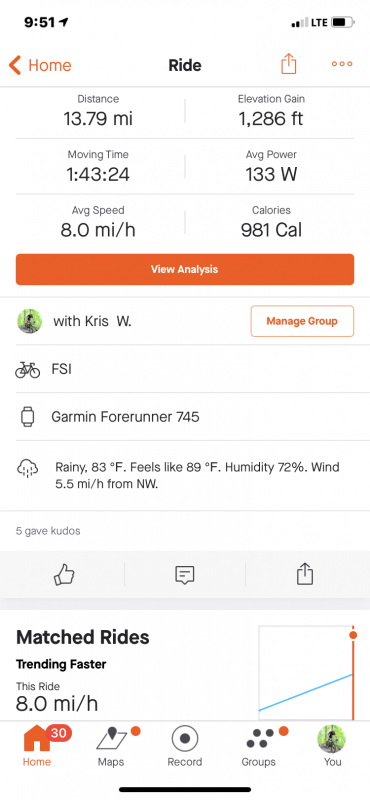This screenshot has height=800, width=370.
Task: View the 5 gave kudos list
Action: pos(48,531)
